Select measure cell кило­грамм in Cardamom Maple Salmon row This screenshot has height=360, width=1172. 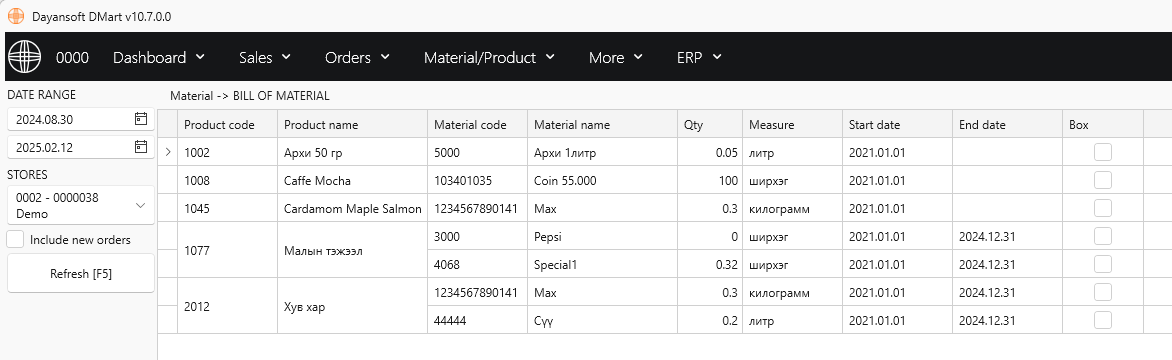(x=792, y=208)
